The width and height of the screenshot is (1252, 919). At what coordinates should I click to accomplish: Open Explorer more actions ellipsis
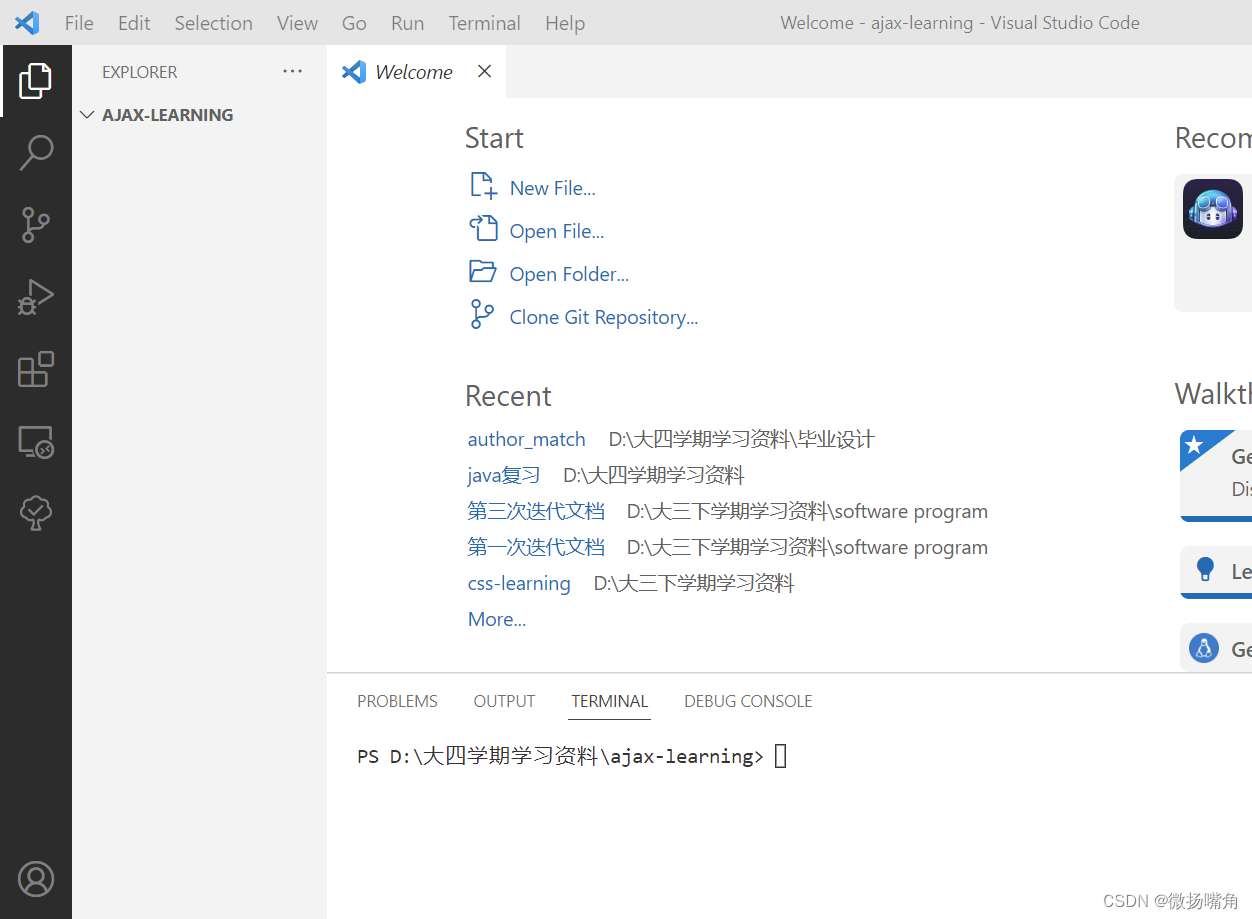pyautogui.click(x=292, y=71)
